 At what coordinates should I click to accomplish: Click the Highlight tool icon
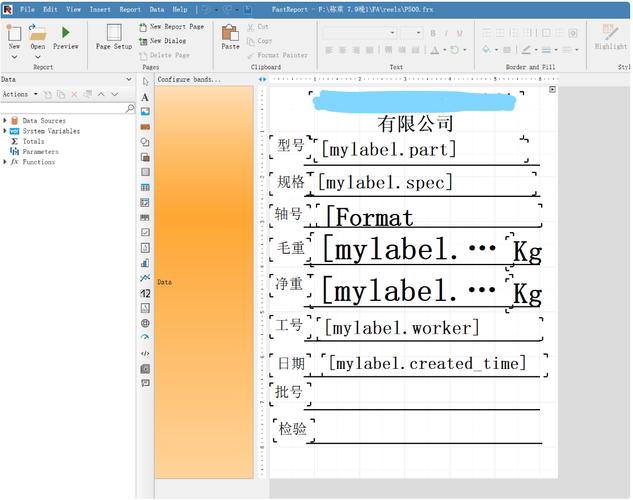[x=611, y=33]
